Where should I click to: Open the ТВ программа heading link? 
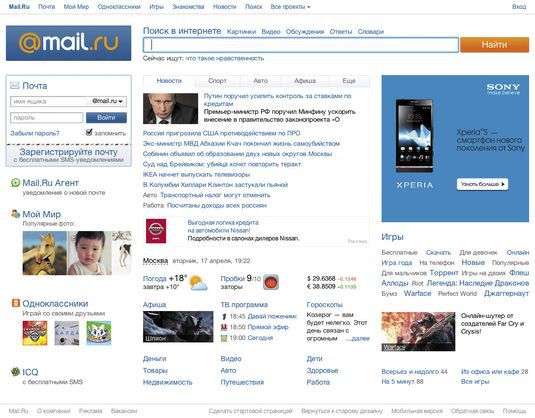tap(244, 304)
